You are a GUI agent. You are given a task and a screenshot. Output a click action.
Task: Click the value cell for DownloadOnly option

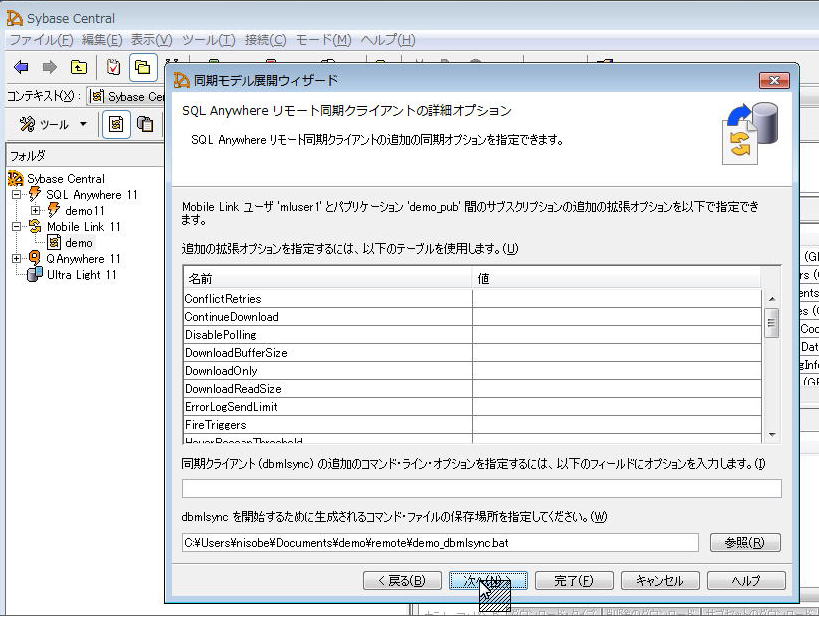[616, 371]
